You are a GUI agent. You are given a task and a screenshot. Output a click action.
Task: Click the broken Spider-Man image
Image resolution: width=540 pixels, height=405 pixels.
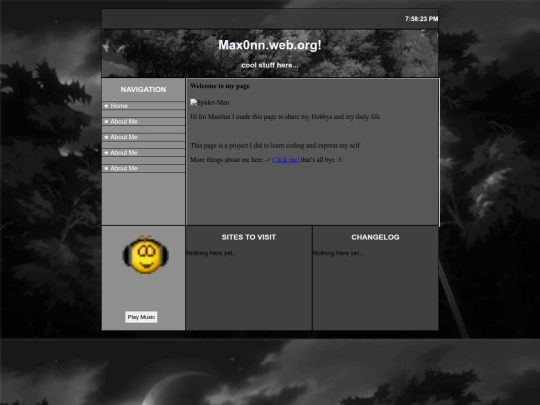pos(209,102)
